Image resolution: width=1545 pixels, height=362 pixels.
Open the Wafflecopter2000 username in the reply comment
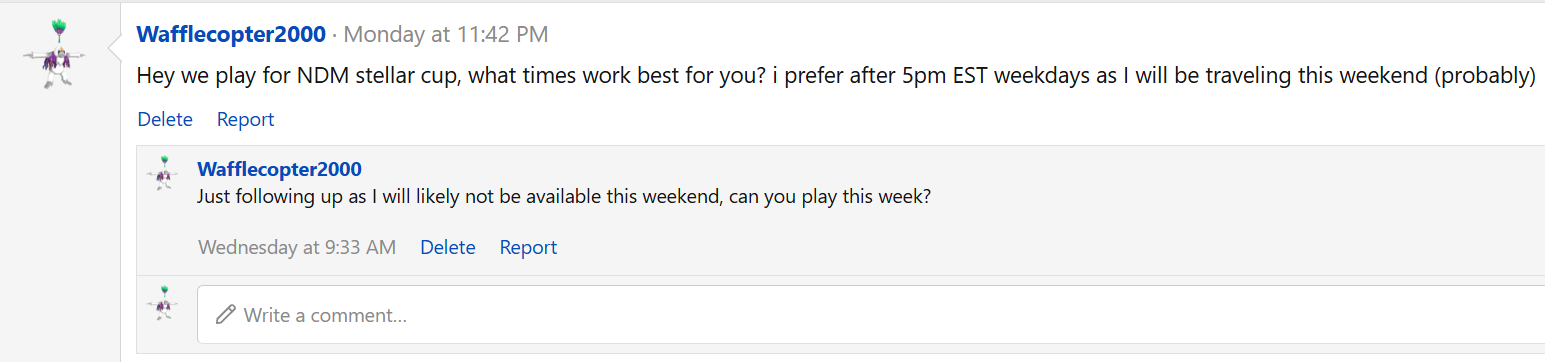[x=280, y=169]
